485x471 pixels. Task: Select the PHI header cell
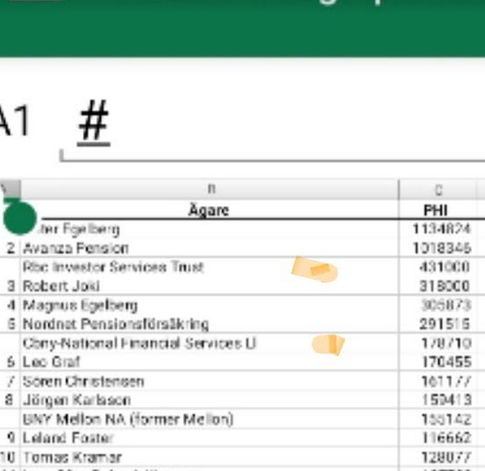click(x=438, y=210)
